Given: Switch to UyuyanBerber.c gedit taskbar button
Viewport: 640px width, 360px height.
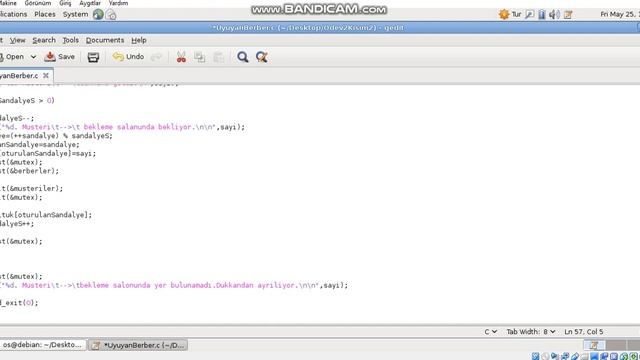Looking at the screenshot, I should (138, 345).
